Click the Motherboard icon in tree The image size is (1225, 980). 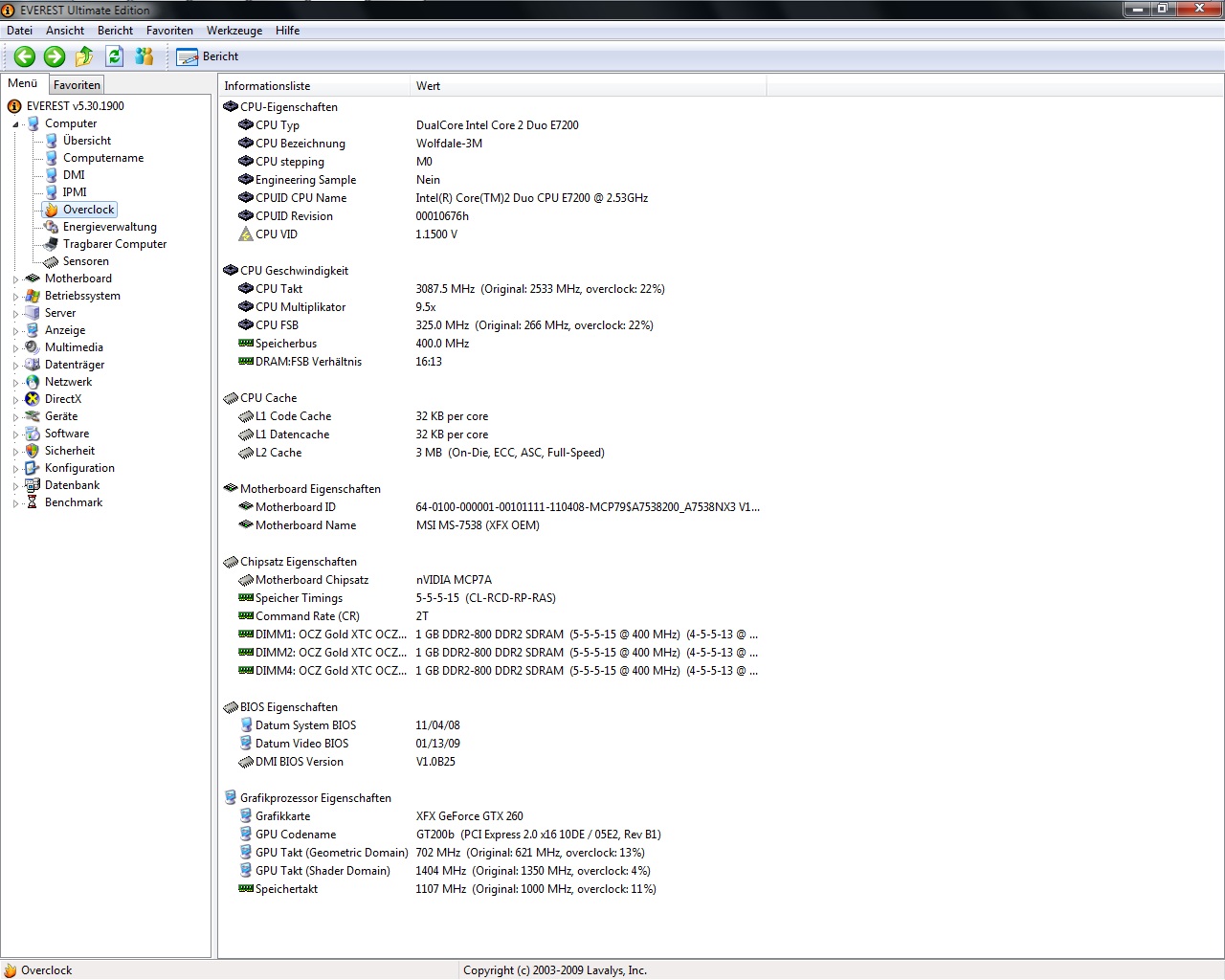33,278
